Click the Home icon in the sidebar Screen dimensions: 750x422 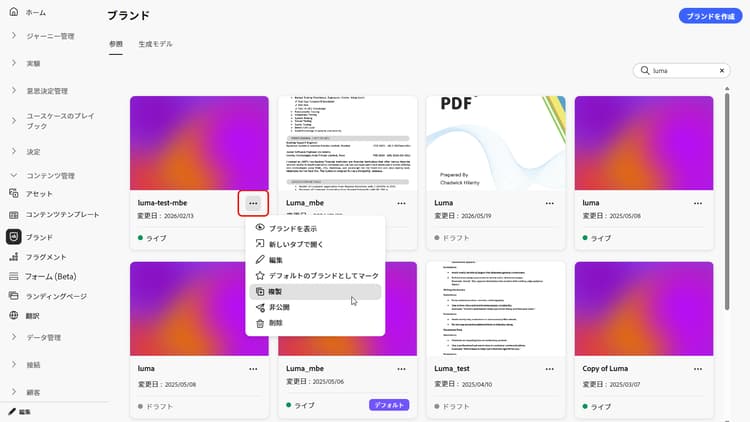pyautogui.click(x=14, y=12)
